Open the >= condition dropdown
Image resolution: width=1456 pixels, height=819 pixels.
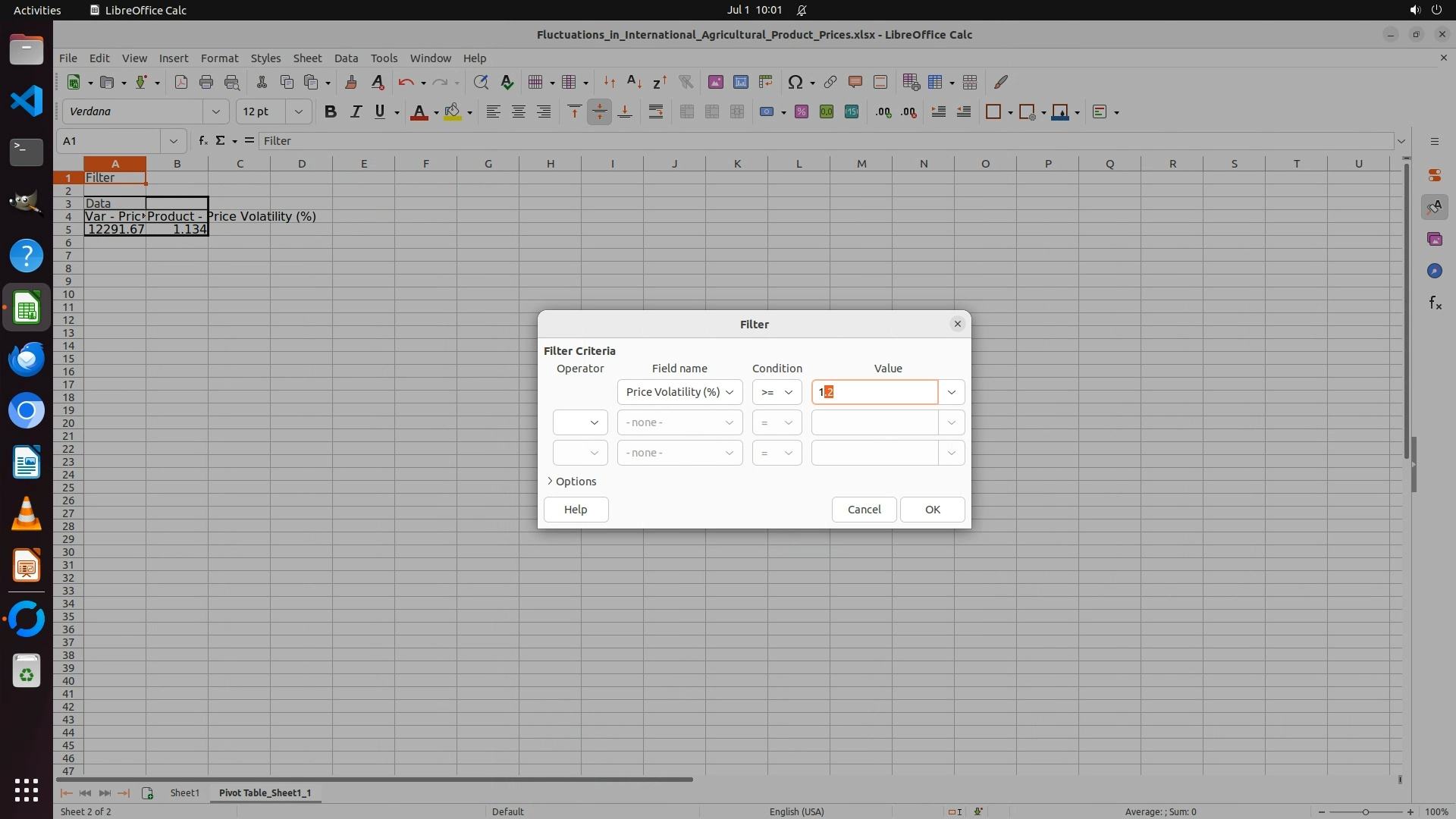[x=777, y=392]
